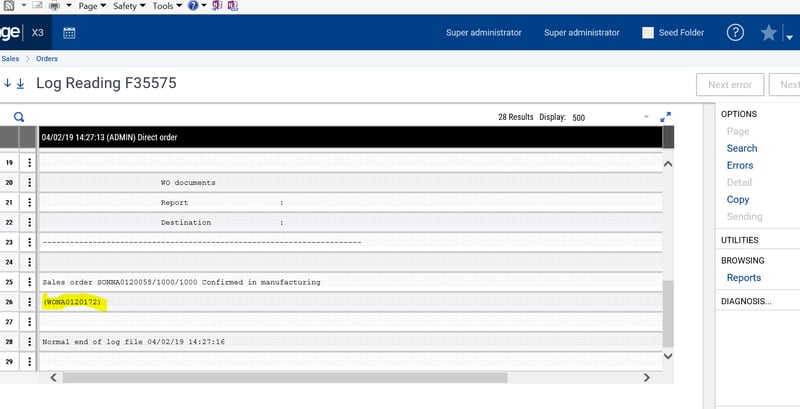Click the next record down arrow

[6, 84]
